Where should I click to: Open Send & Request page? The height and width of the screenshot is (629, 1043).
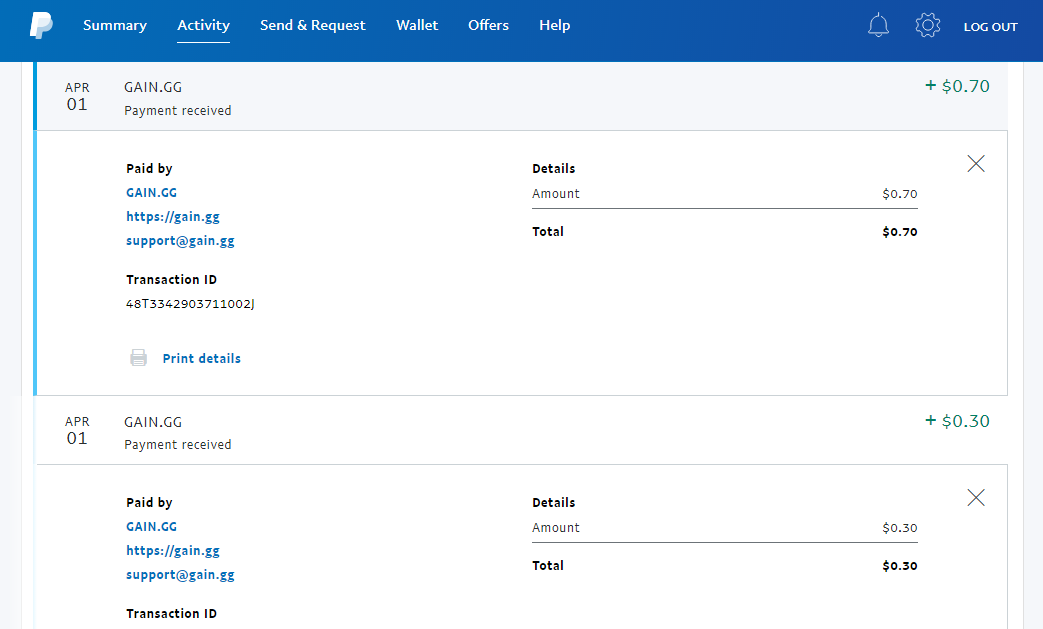(x=313, y=26)
